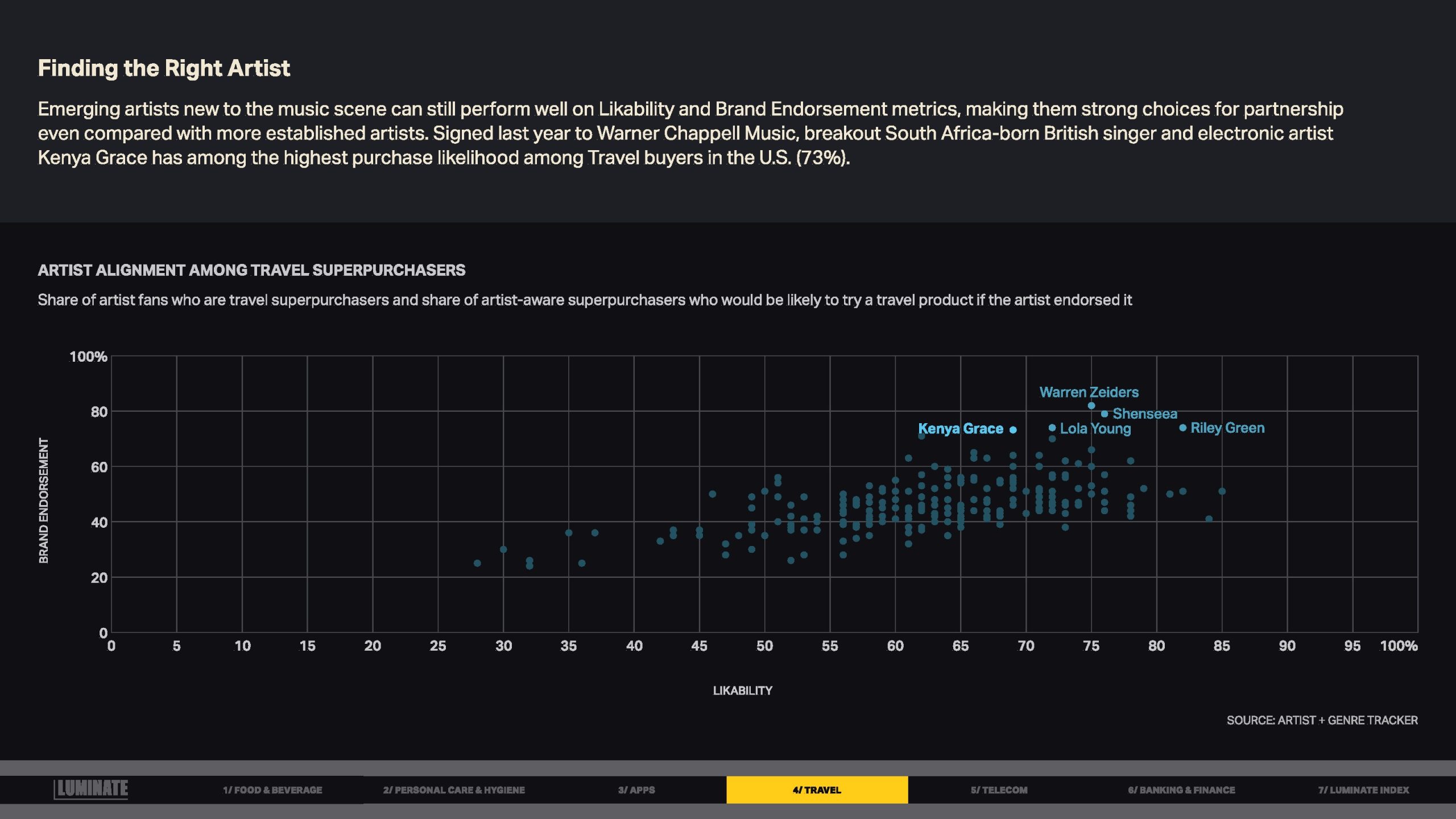This screenshot has width=1456, height=819.
Task: Click the Shenseea chart label
Action: coord(1145,414)
